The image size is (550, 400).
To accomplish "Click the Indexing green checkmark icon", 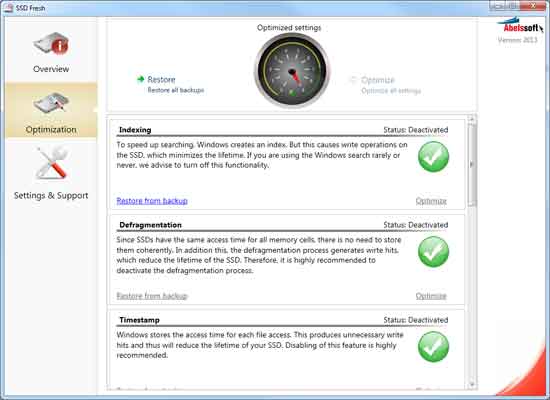I will pyautogui.click(x=433, y=156).
